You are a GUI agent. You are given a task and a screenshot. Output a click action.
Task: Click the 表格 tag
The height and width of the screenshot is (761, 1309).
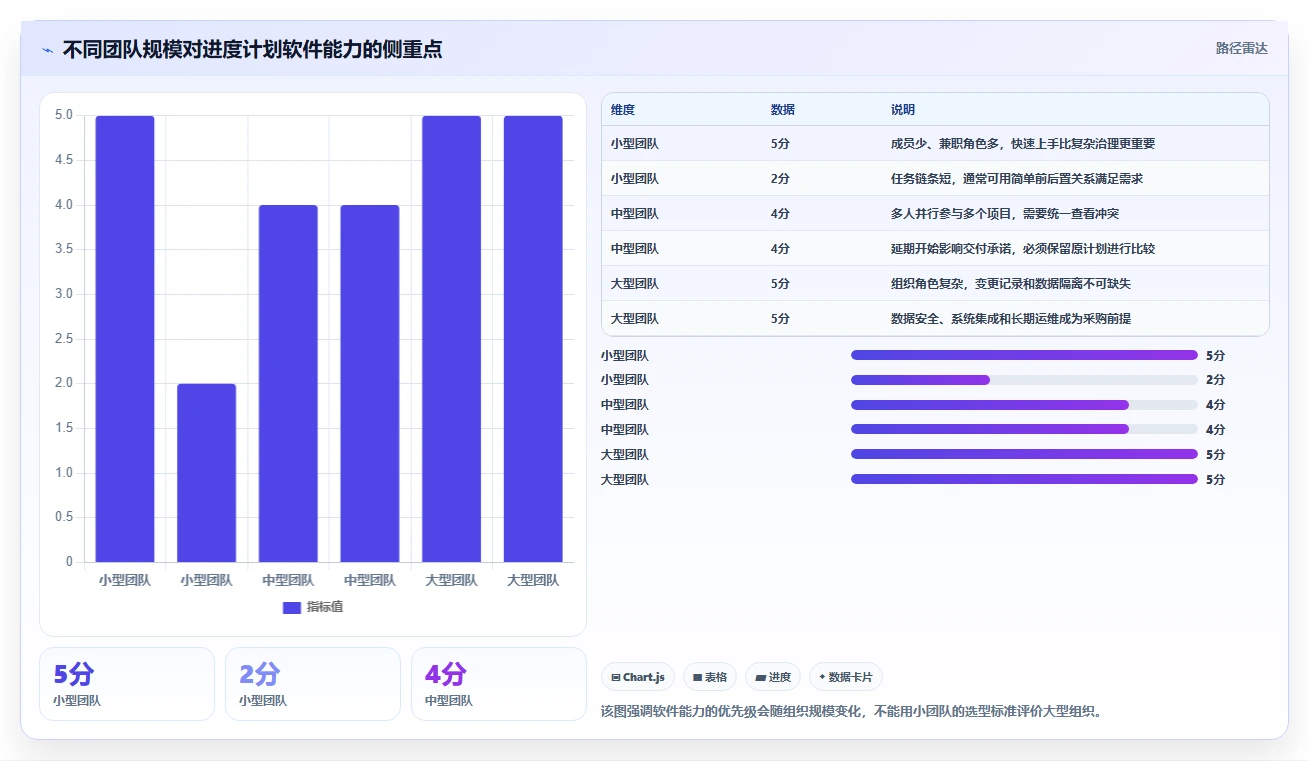[710, 677]
